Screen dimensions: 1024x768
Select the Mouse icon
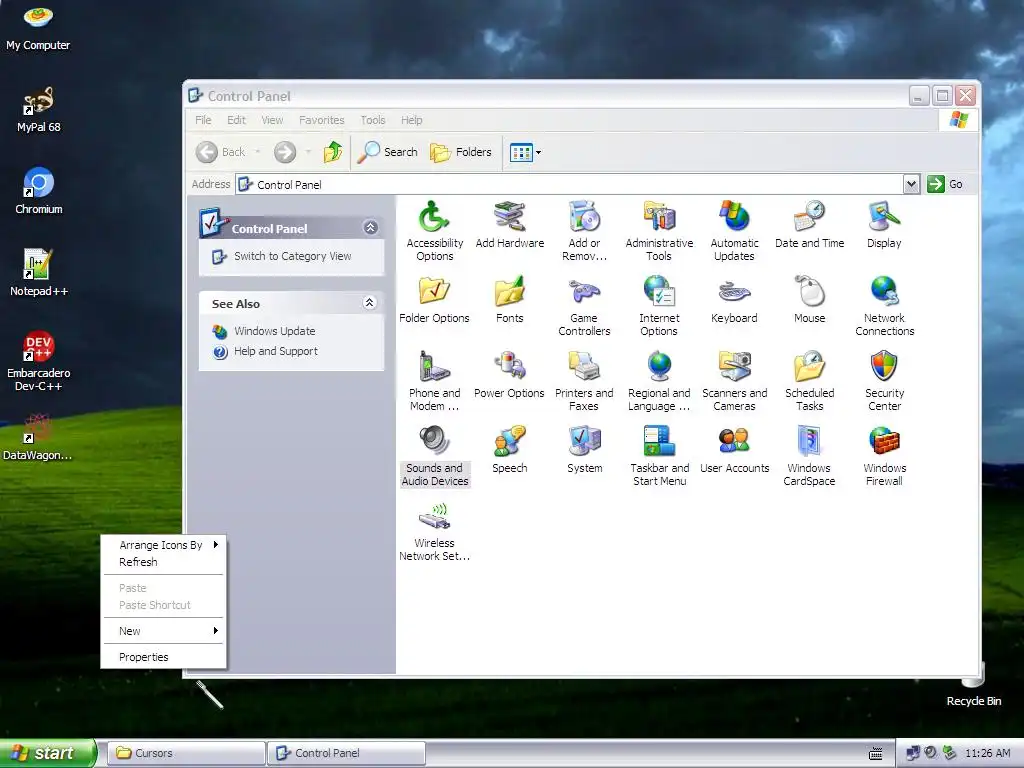809,300
